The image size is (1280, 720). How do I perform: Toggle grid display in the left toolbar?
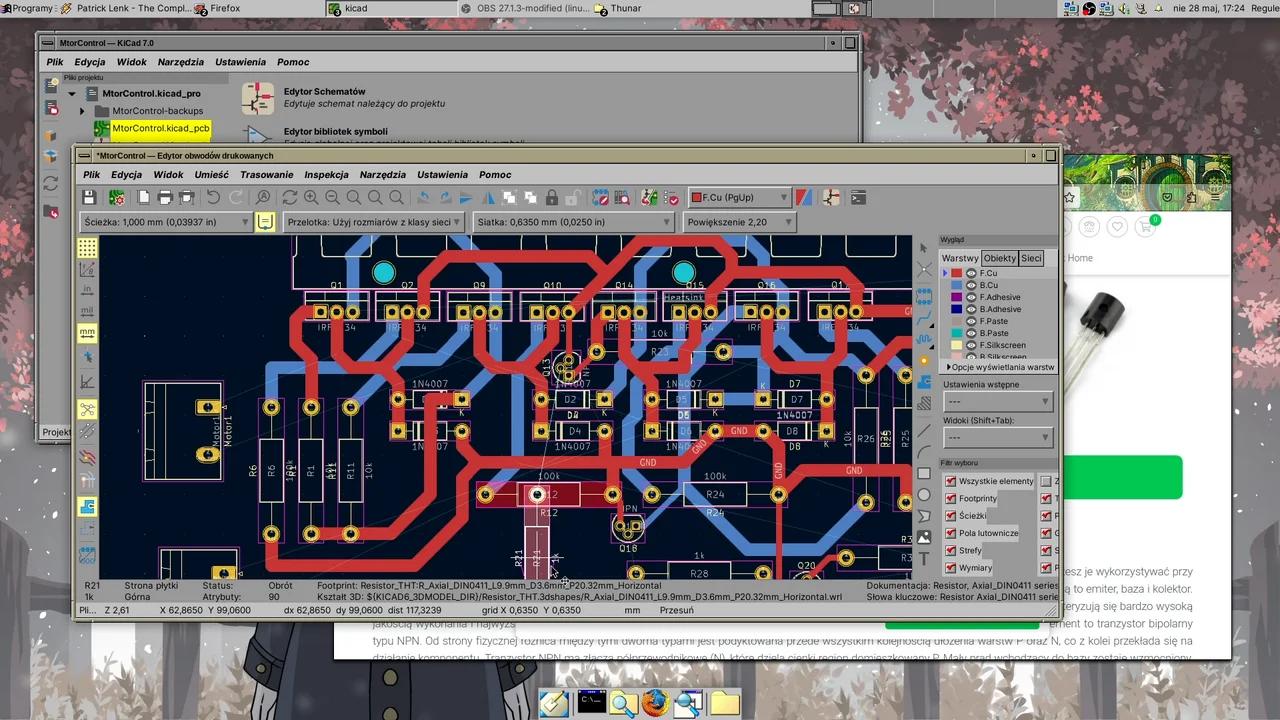coord(87,248)
